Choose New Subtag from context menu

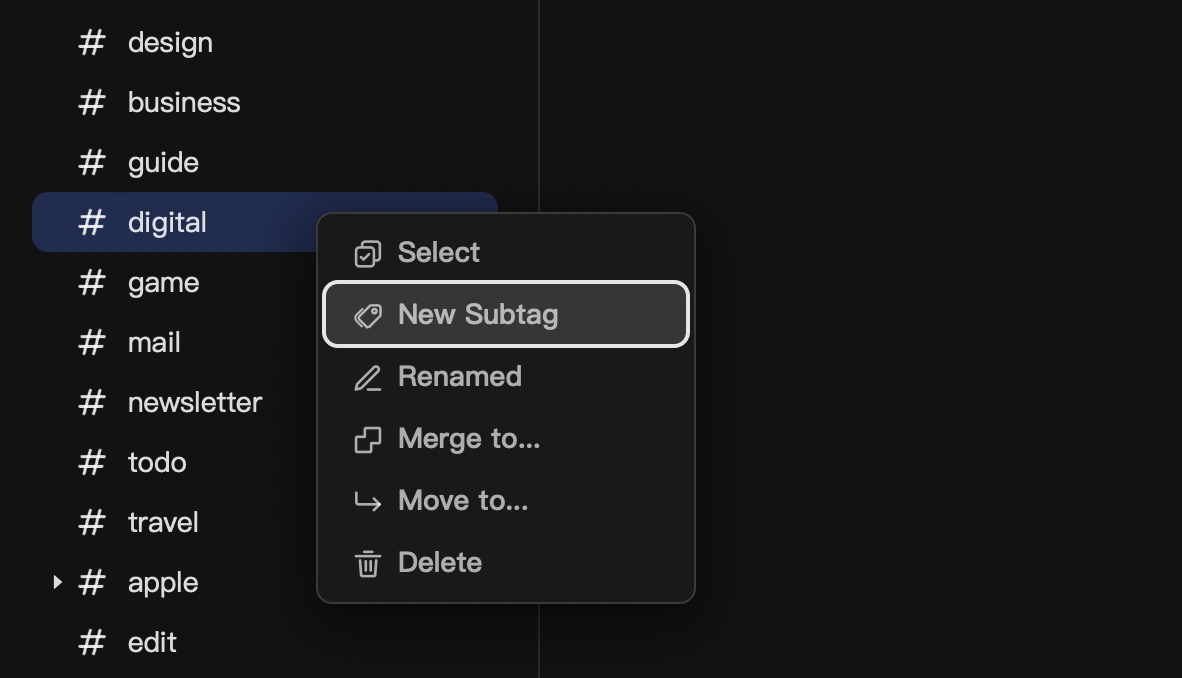pos(506,314)
